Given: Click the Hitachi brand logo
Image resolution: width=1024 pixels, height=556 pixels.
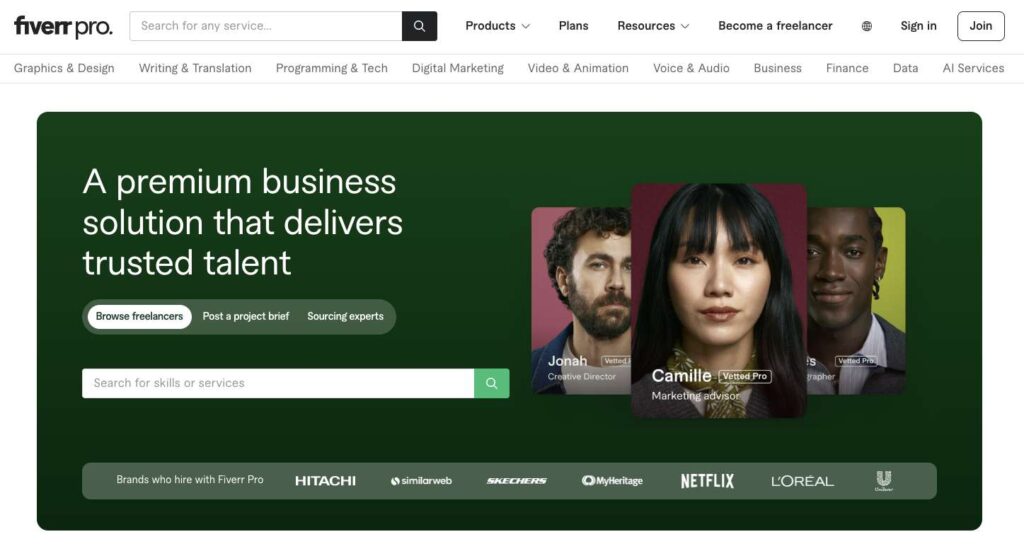Looking at the screenshot, I should point(325,481).
